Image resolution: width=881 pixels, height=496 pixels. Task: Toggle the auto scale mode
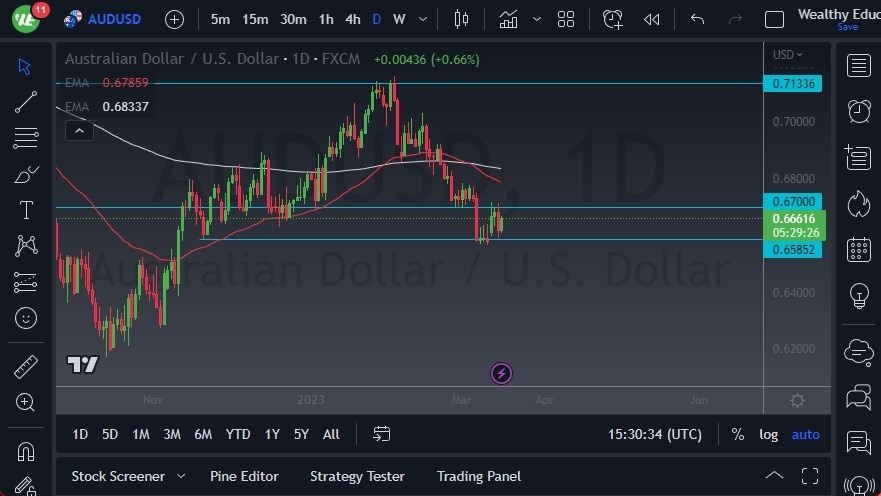coord(805,434)
